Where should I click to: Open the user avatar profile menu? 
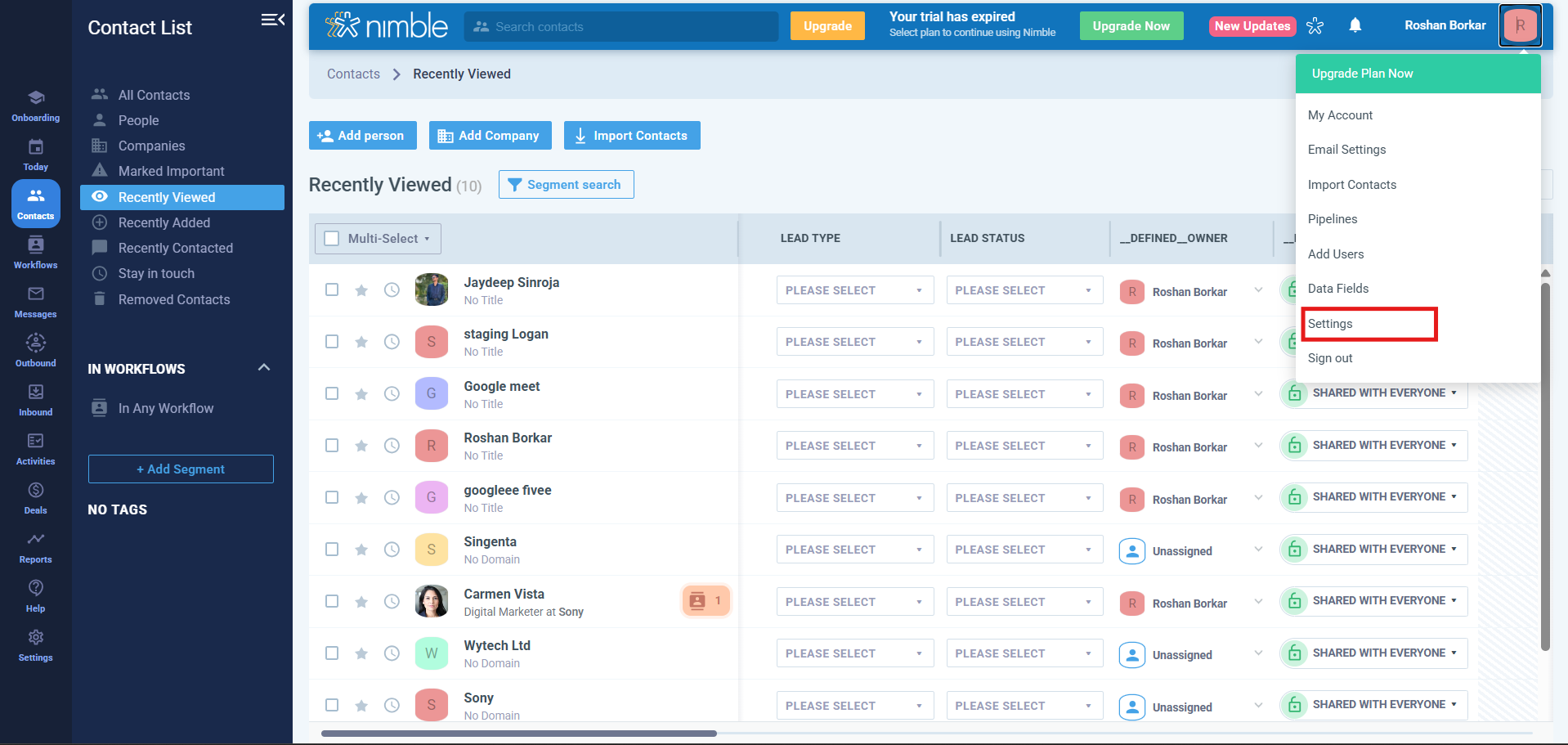point(1520,25)
